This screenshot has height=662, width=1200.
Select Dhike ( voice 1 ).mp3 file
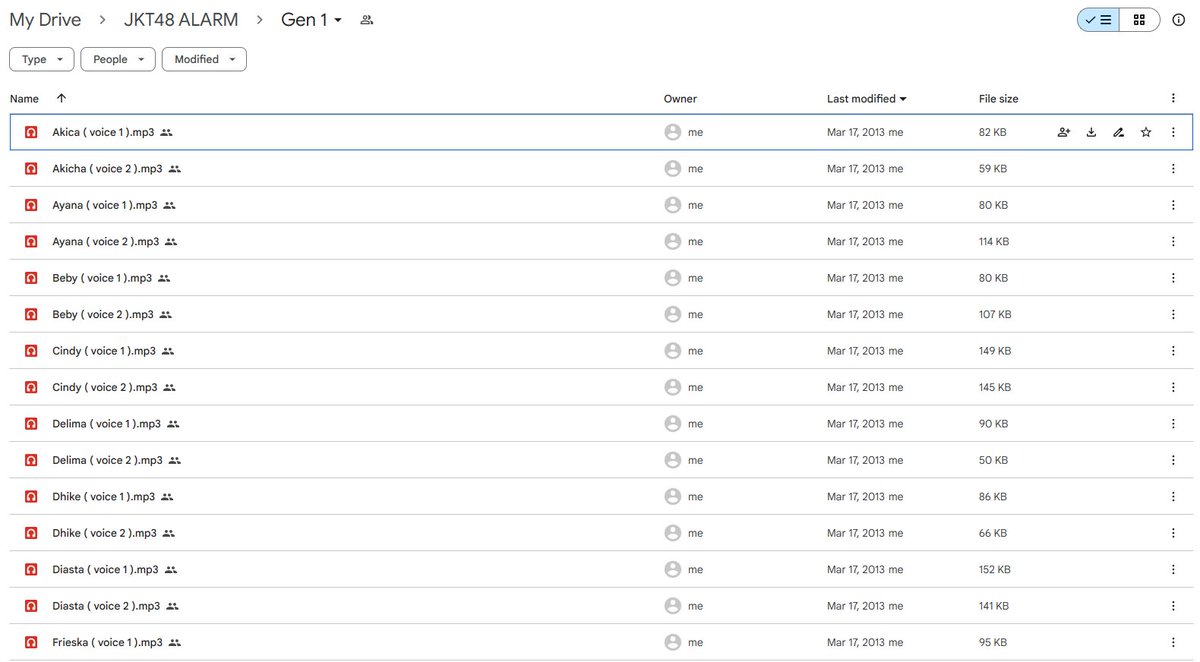600,497
